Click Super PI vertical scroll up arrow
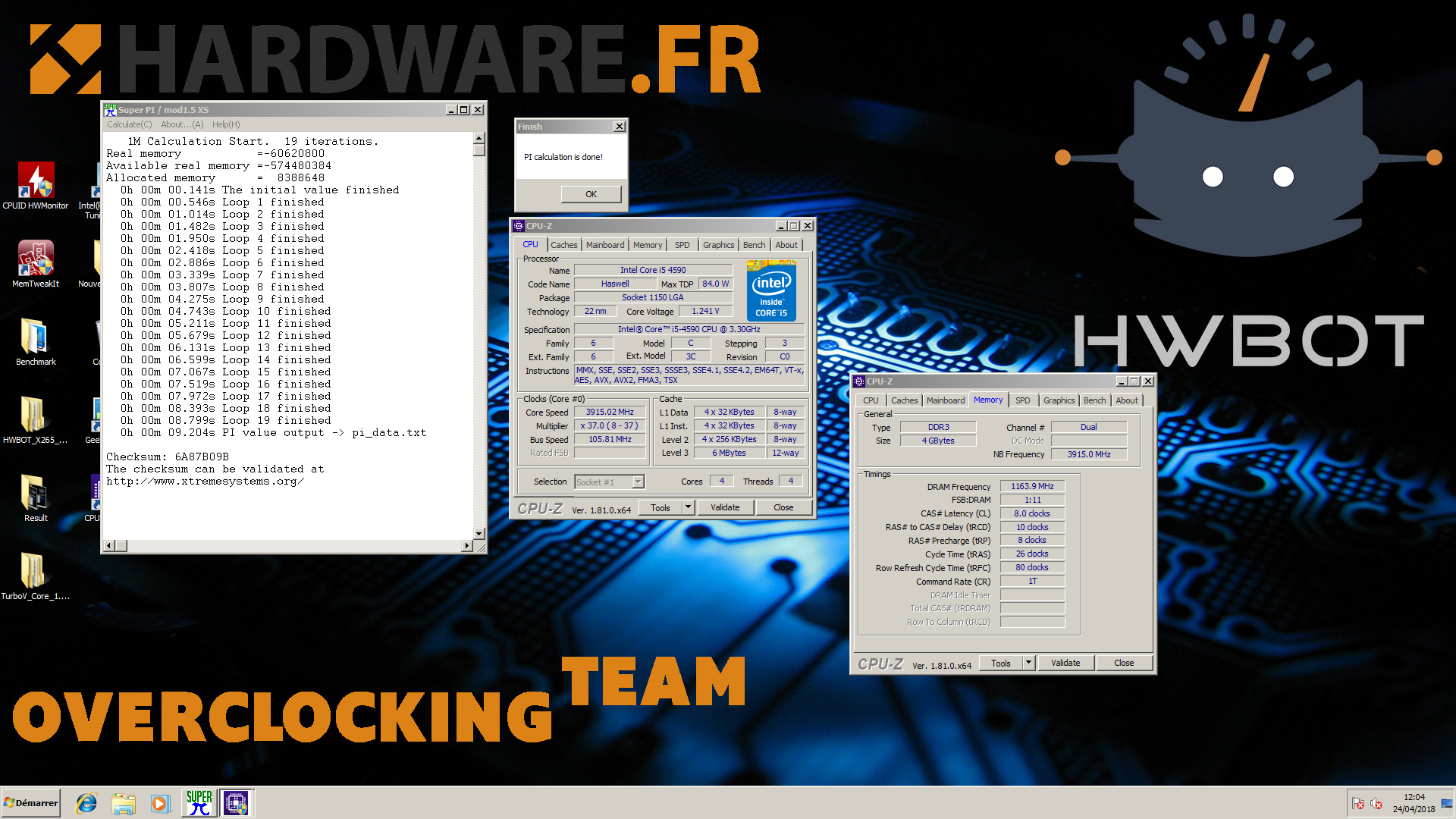Screen dimensions: 1456x819 [479, 138]
